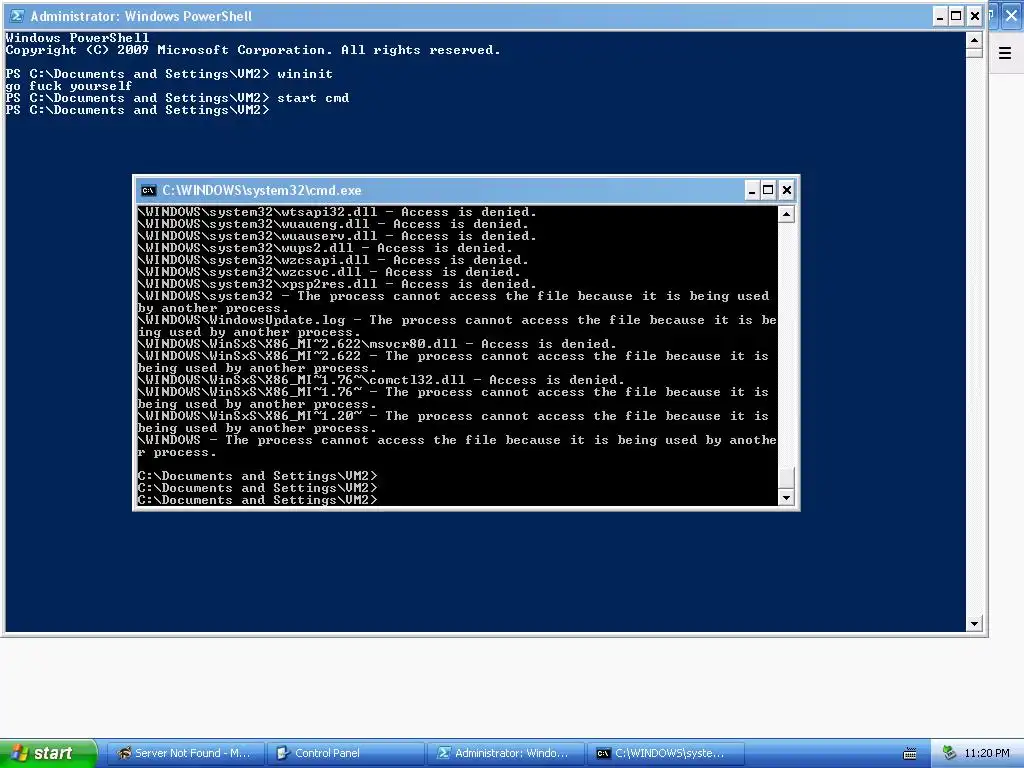Screen dimensions: 1024x768
Task: Click the cmd.exe icon in title bar
Action: tap(148, 191)
